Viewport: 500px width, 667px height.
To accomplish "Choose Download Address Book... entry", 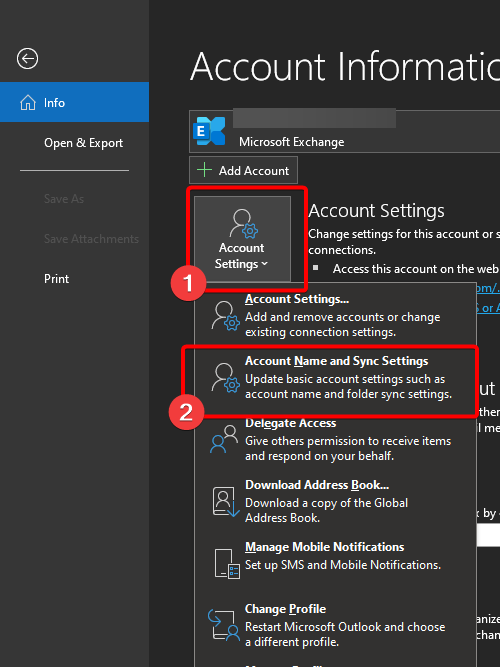I will click(335, 501).
